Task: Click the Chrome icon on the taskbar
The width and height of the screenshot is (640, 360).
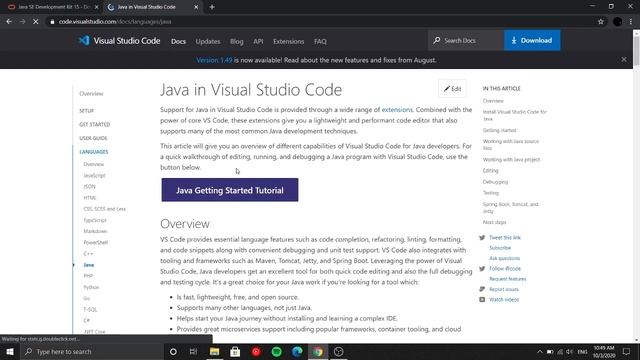Action: click(318, 351)
